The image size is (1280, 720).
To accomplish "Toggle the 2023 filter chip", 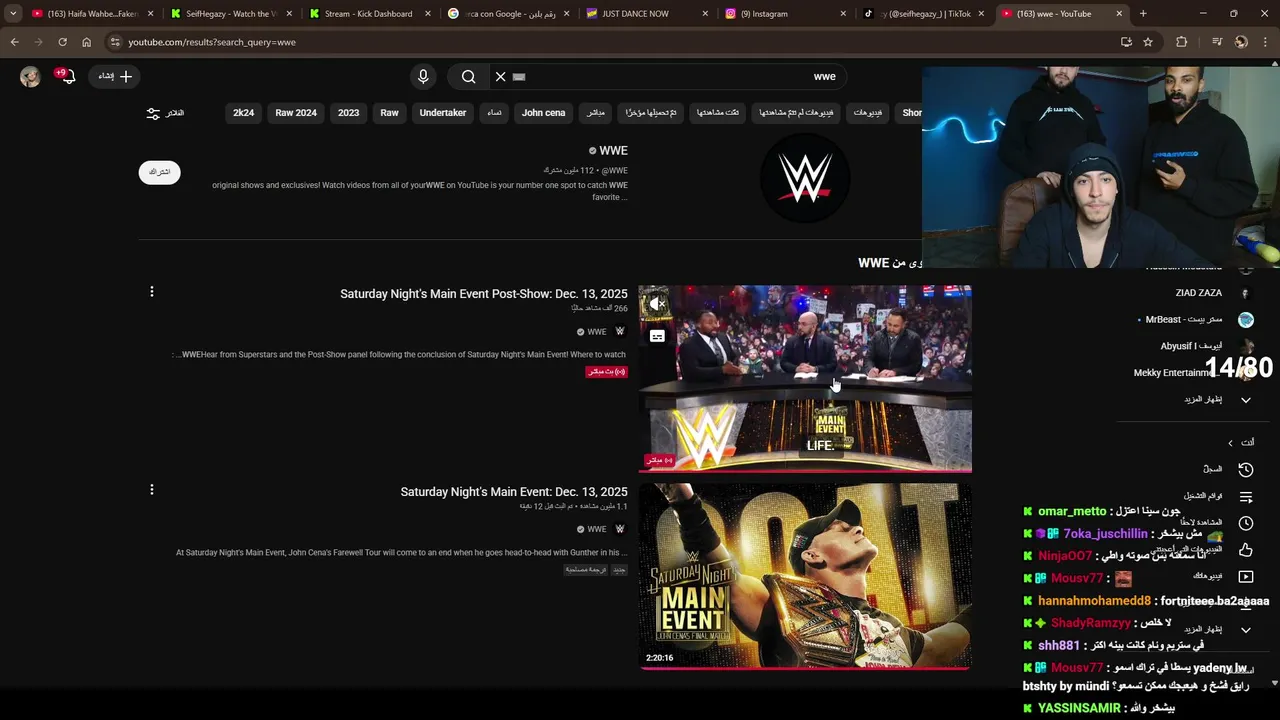I will pos(348,113).
